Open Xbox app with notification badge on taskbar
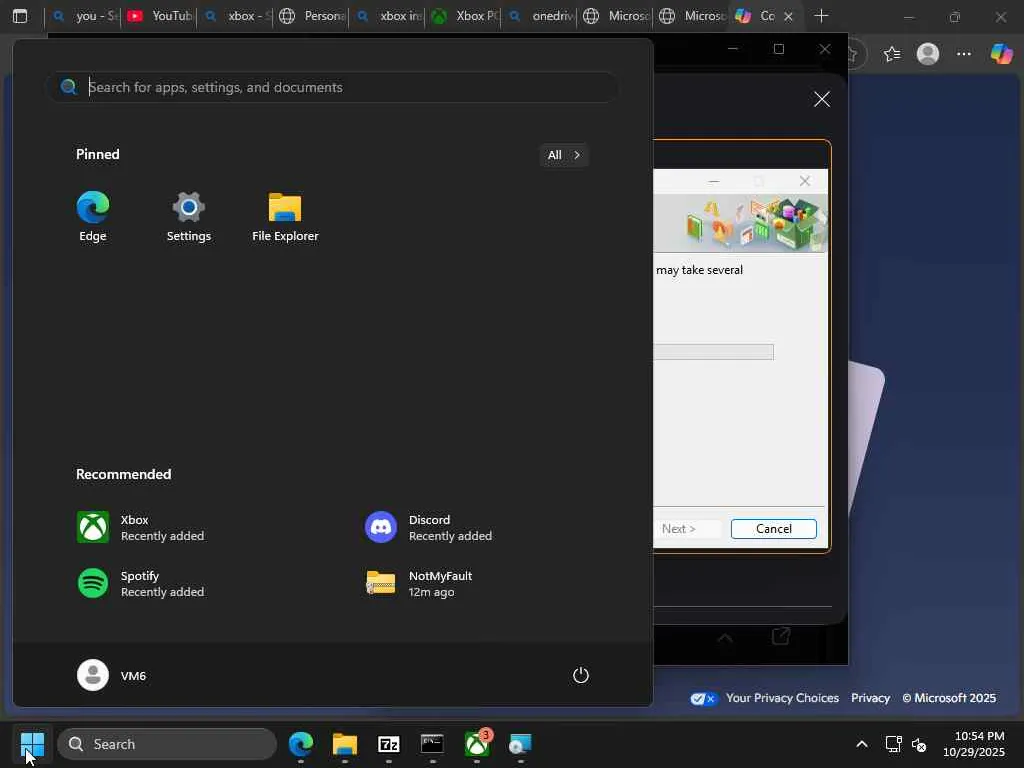Viewport: 1024px width, 768px height. click(x=477, y=744)
